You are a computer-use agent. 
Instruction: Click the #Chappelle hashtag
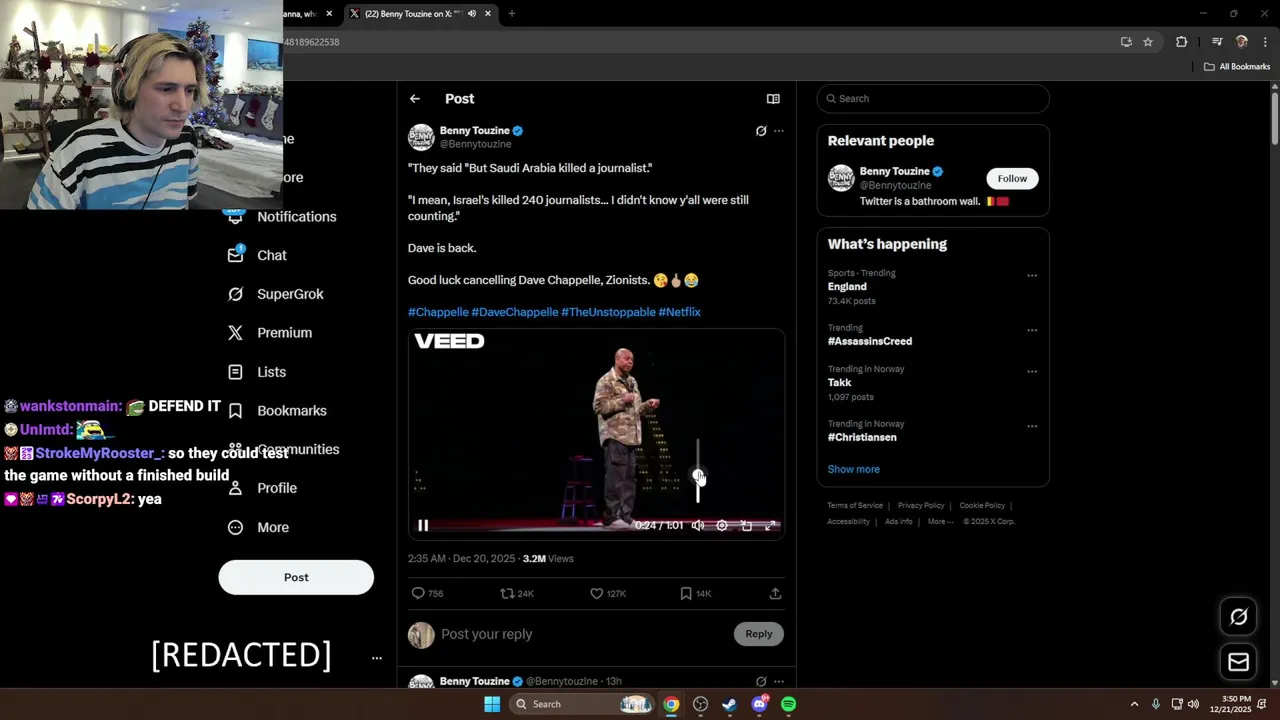(438, 312)
